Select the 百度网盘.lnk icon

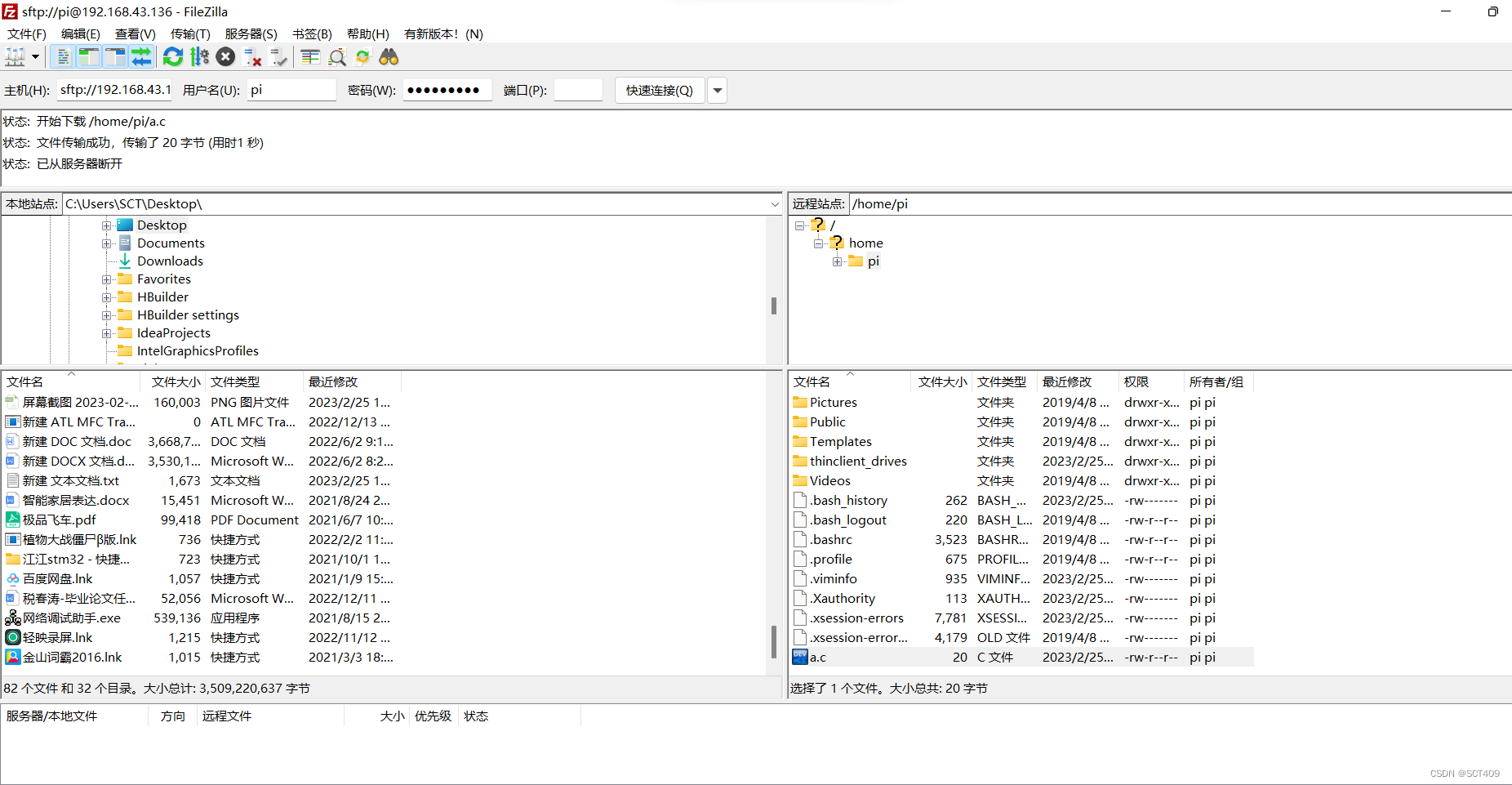coord(13,579)
